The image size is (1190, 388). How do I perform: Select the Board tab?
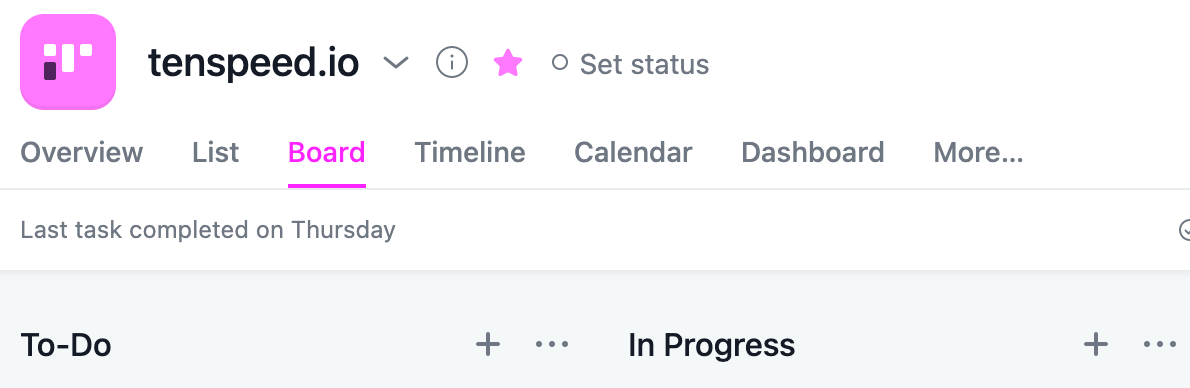click(x=327, y=153)
